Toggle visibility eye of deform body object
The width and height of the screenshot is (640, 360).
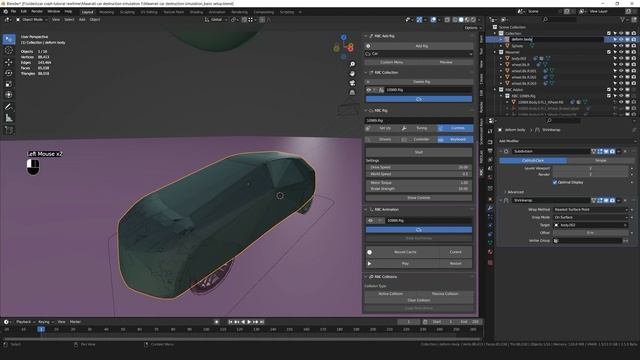[621, 40]
